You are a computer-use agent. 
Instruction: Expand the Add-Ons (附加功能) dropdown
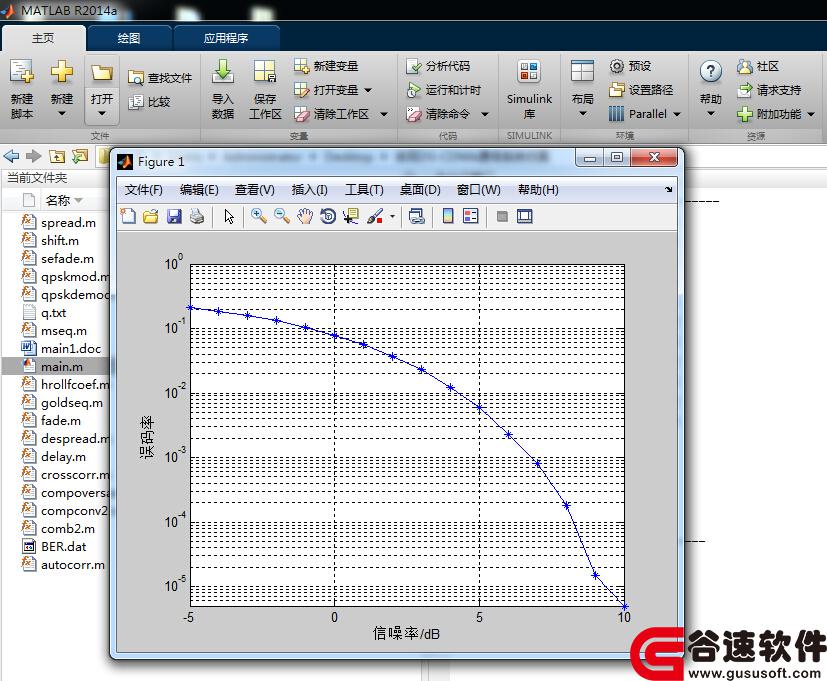pos(811,114)
